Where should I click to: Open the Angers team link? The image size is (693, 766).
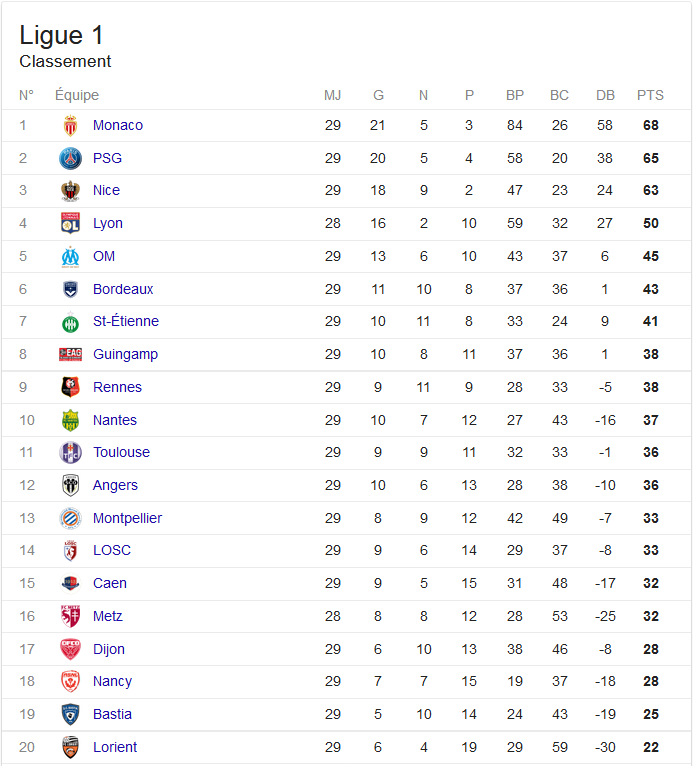pos(115,485)
